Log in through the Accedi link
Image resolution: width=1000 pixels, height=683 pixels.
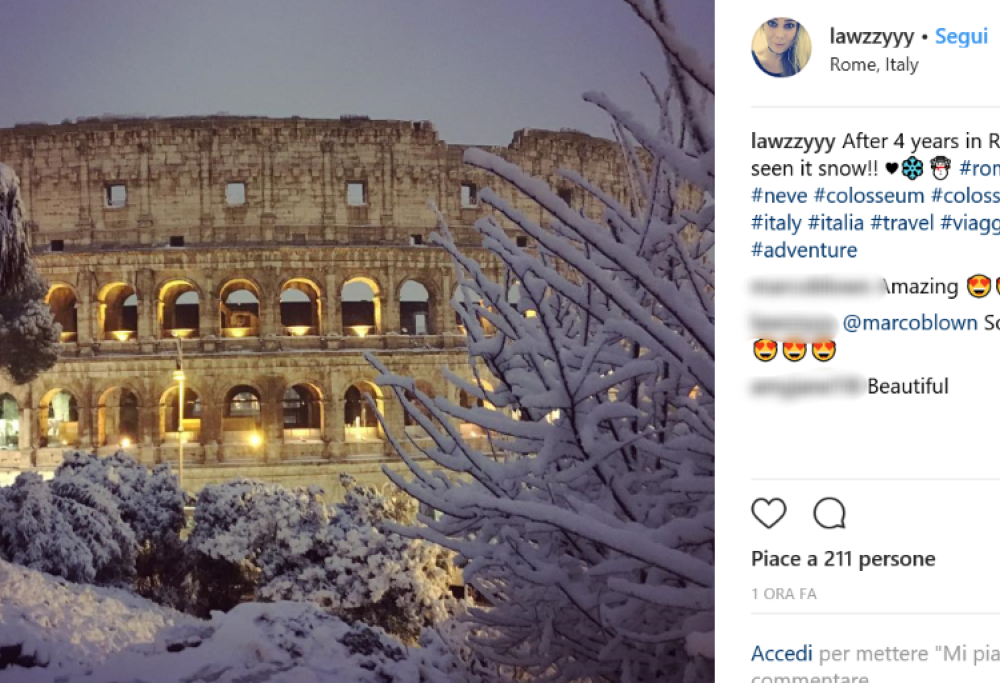pos(781,653)
